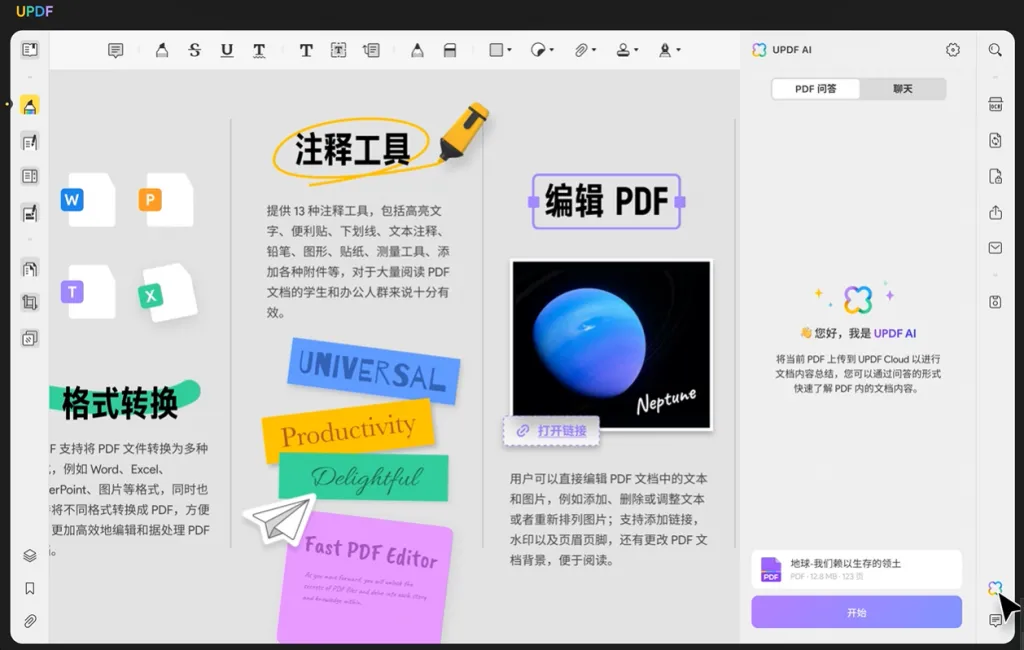Switch to the 聊天 tab
The image size is (1024, 650).
click(903, 89)
